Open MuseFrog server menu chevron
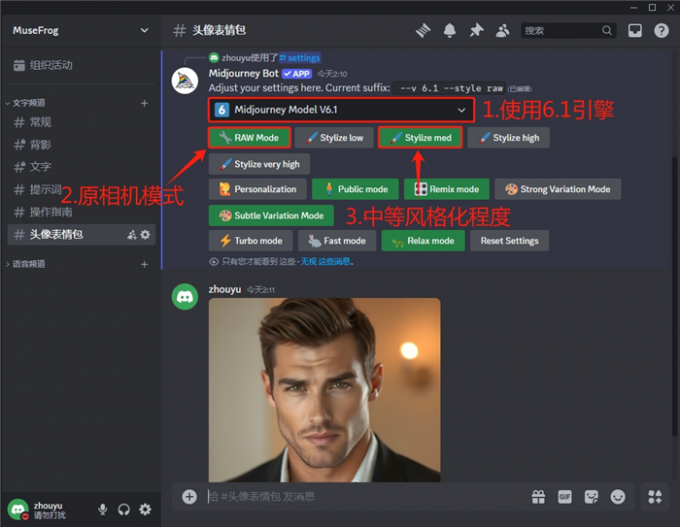680x527 pixels. [x=144, y=30]
